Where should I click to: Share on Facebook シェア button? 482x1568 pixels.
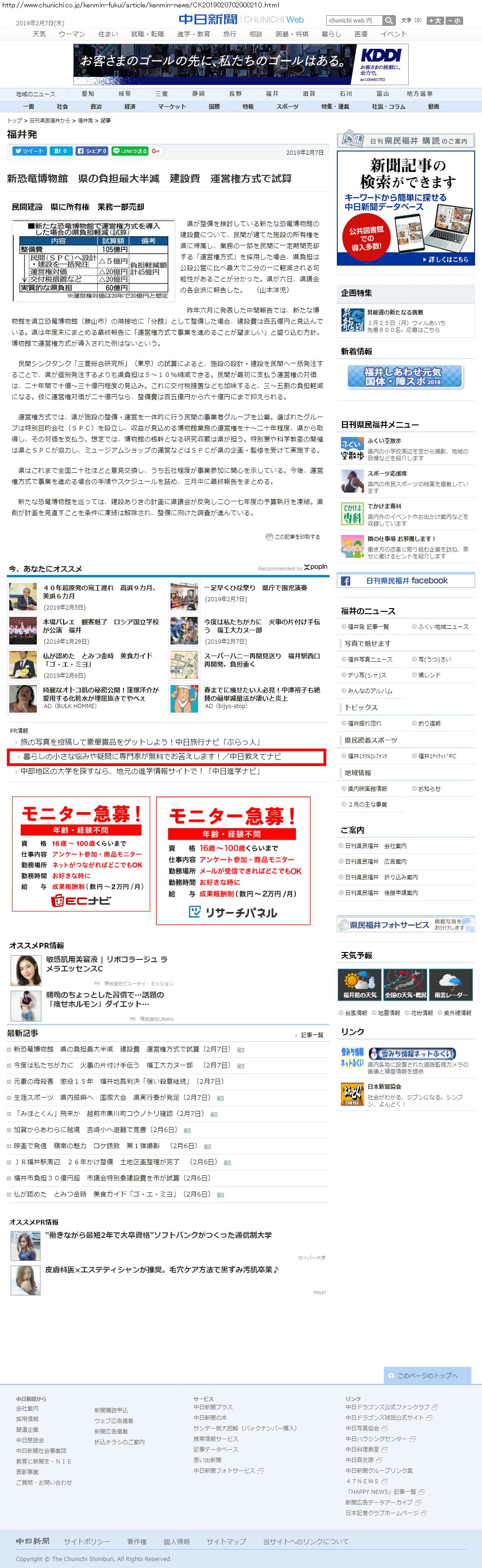point(93,151)
